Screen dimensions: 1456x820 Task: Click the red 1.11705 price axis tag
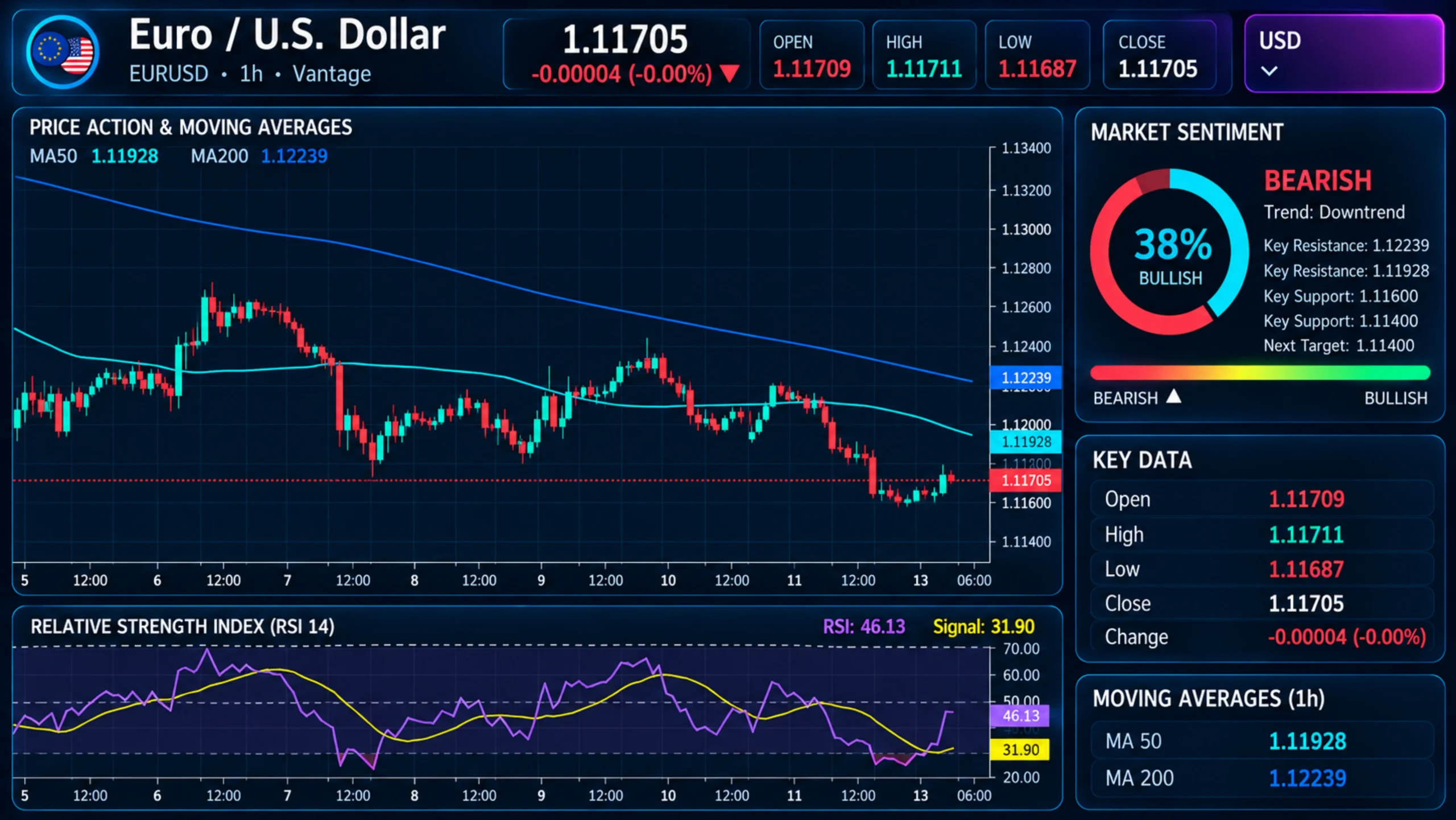coord(1025,480)
